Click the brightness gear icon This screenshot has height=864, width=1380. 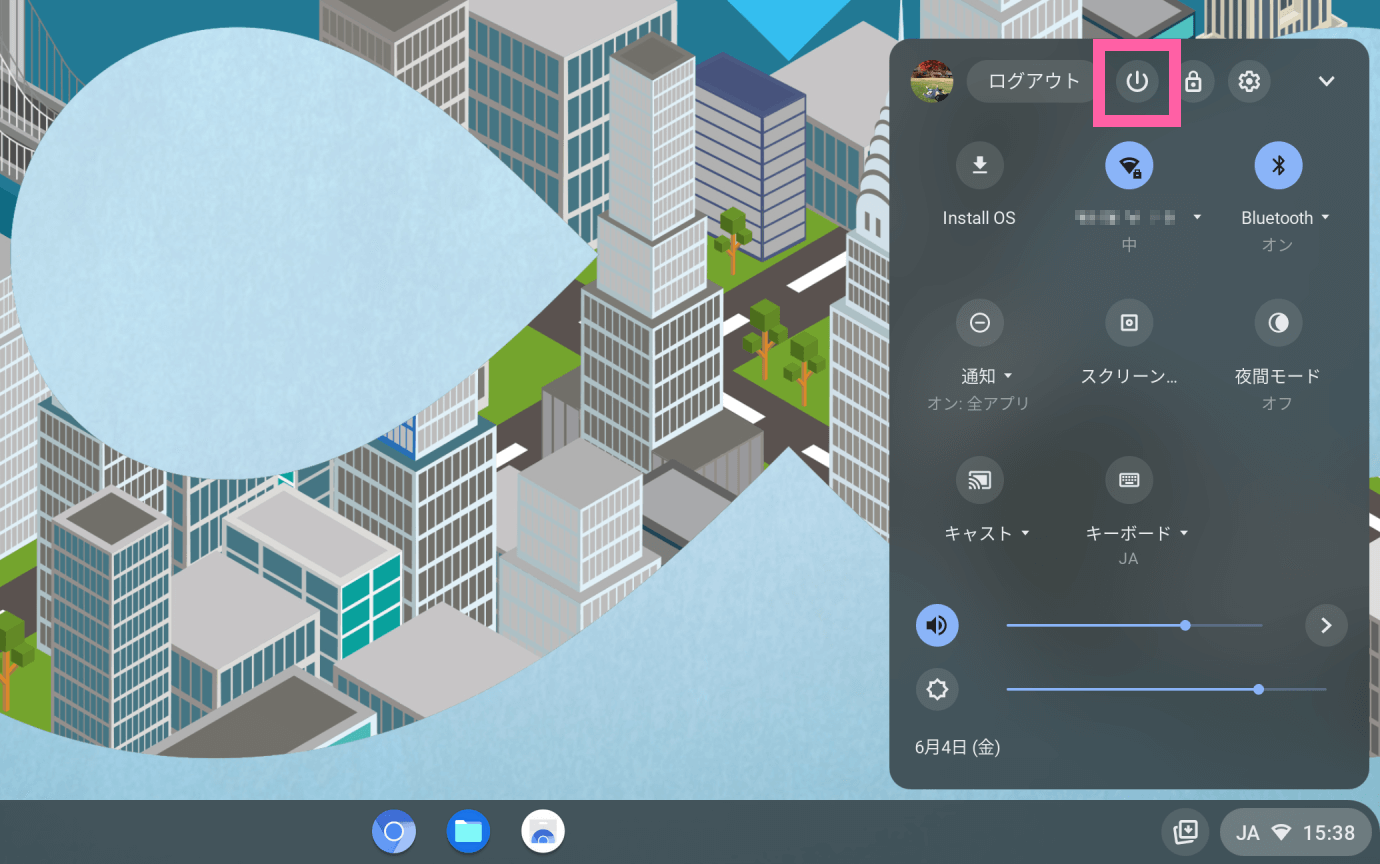coord(937,689)
